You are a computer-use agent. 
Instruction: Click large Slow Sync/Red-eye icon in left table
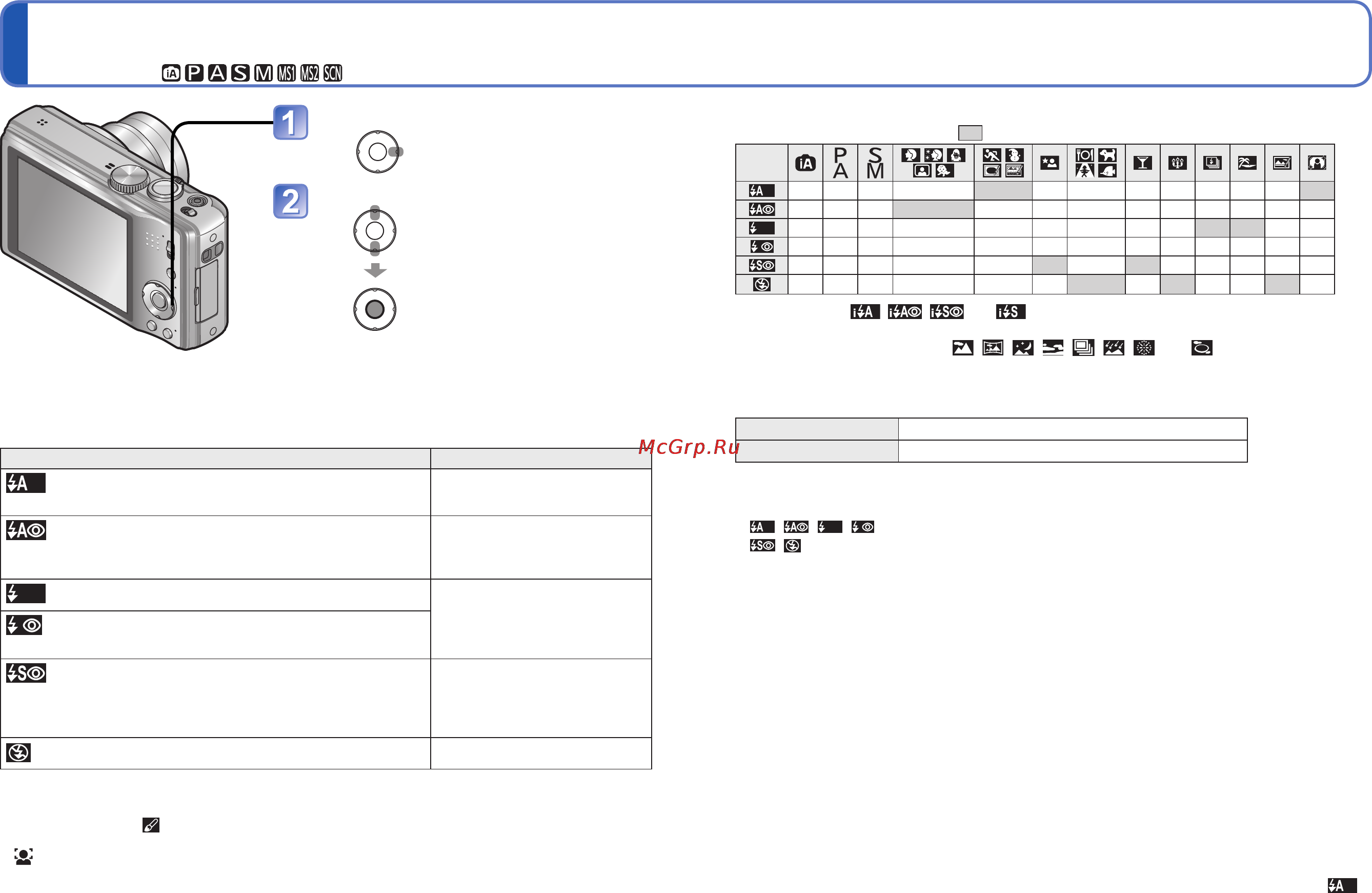pyautogui.click(x=26, y=673)
